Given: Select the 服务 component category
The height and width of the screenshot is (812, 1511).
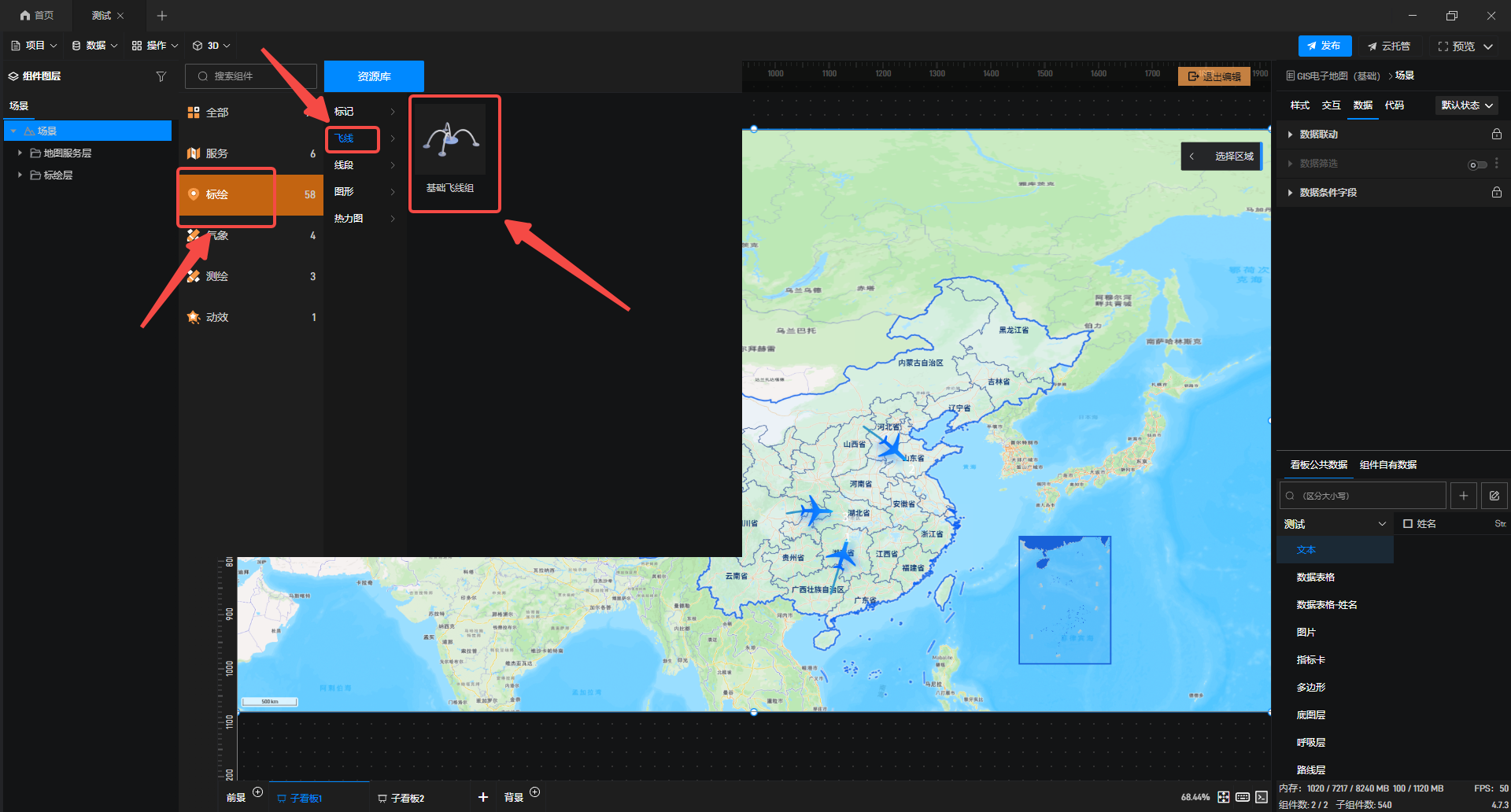Looking at the screenshot, I should click(x=251, y=153).
